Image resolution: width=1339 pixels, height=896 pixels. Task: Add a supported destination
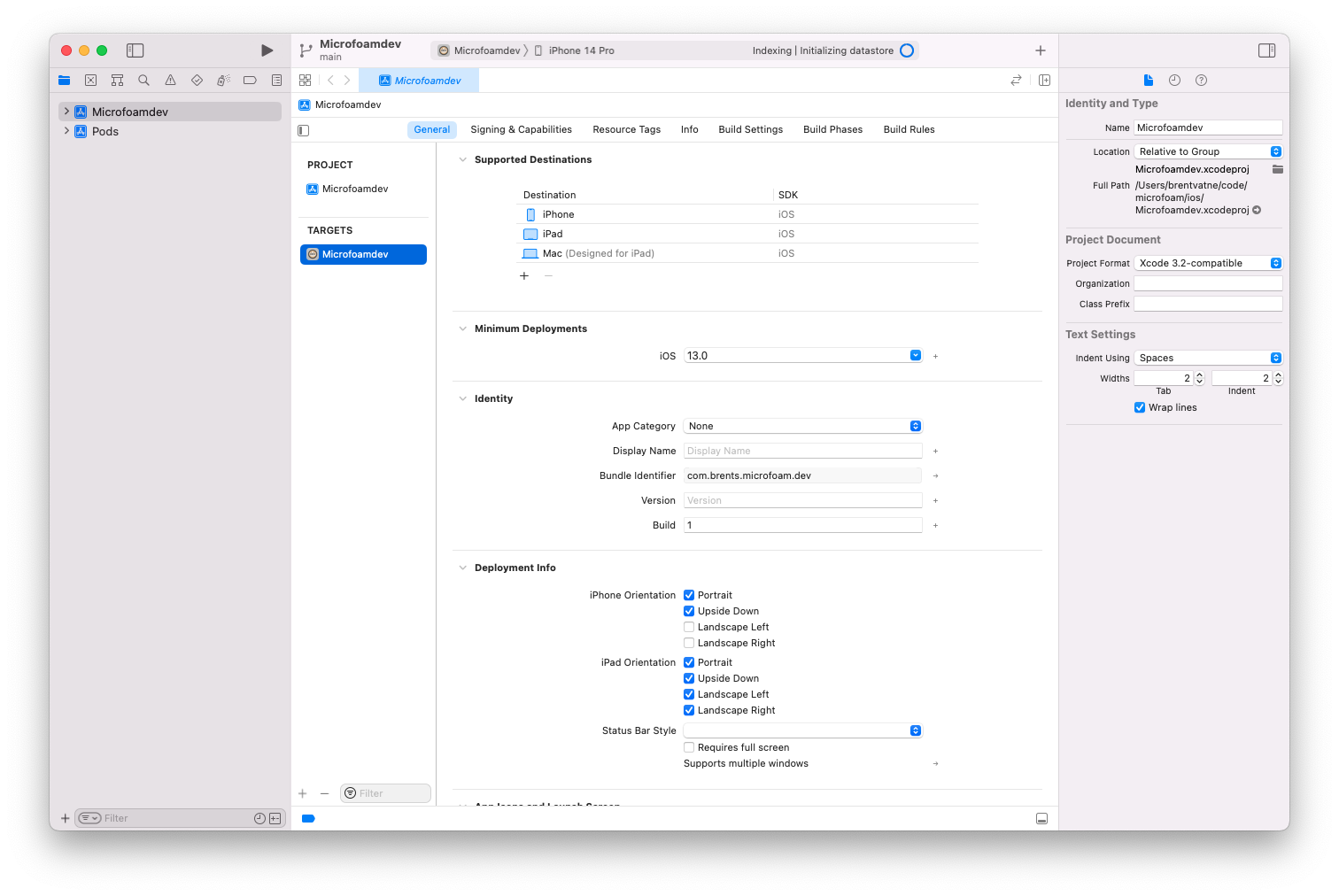524,276
